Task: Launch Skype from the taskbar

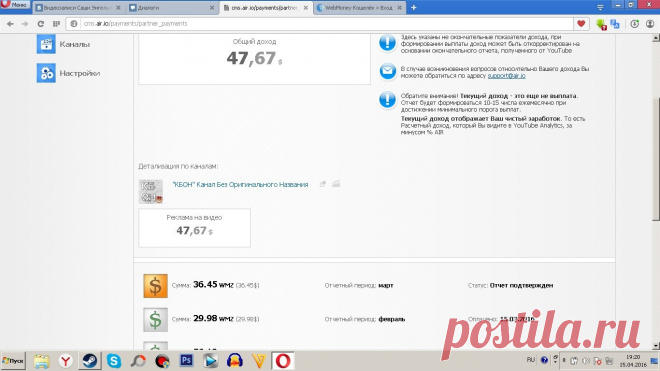Action: point(114,361)
